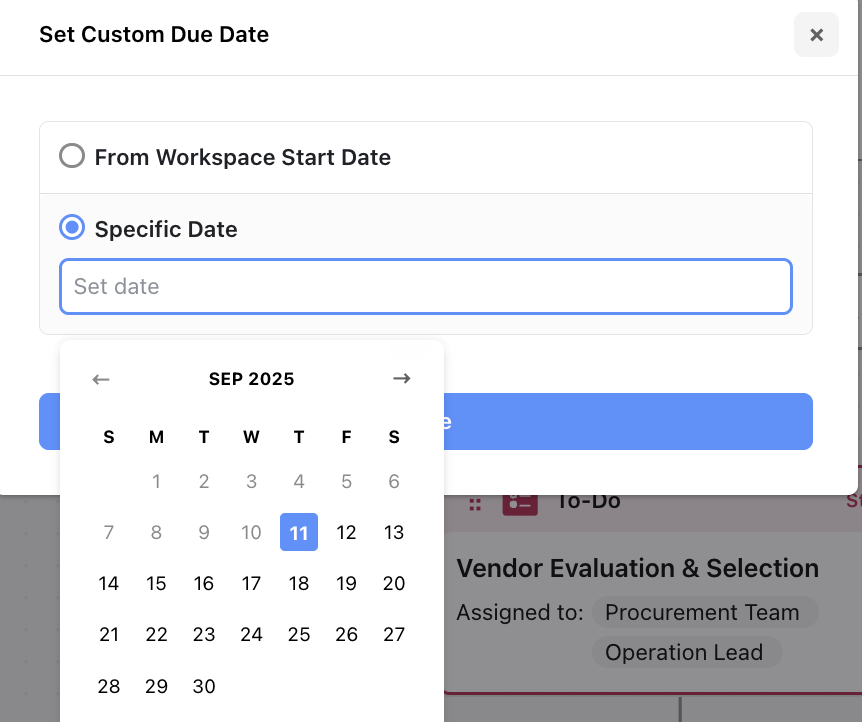Click the blue save button
Screen dimensions: 862x722
click(x=630, y=421)
